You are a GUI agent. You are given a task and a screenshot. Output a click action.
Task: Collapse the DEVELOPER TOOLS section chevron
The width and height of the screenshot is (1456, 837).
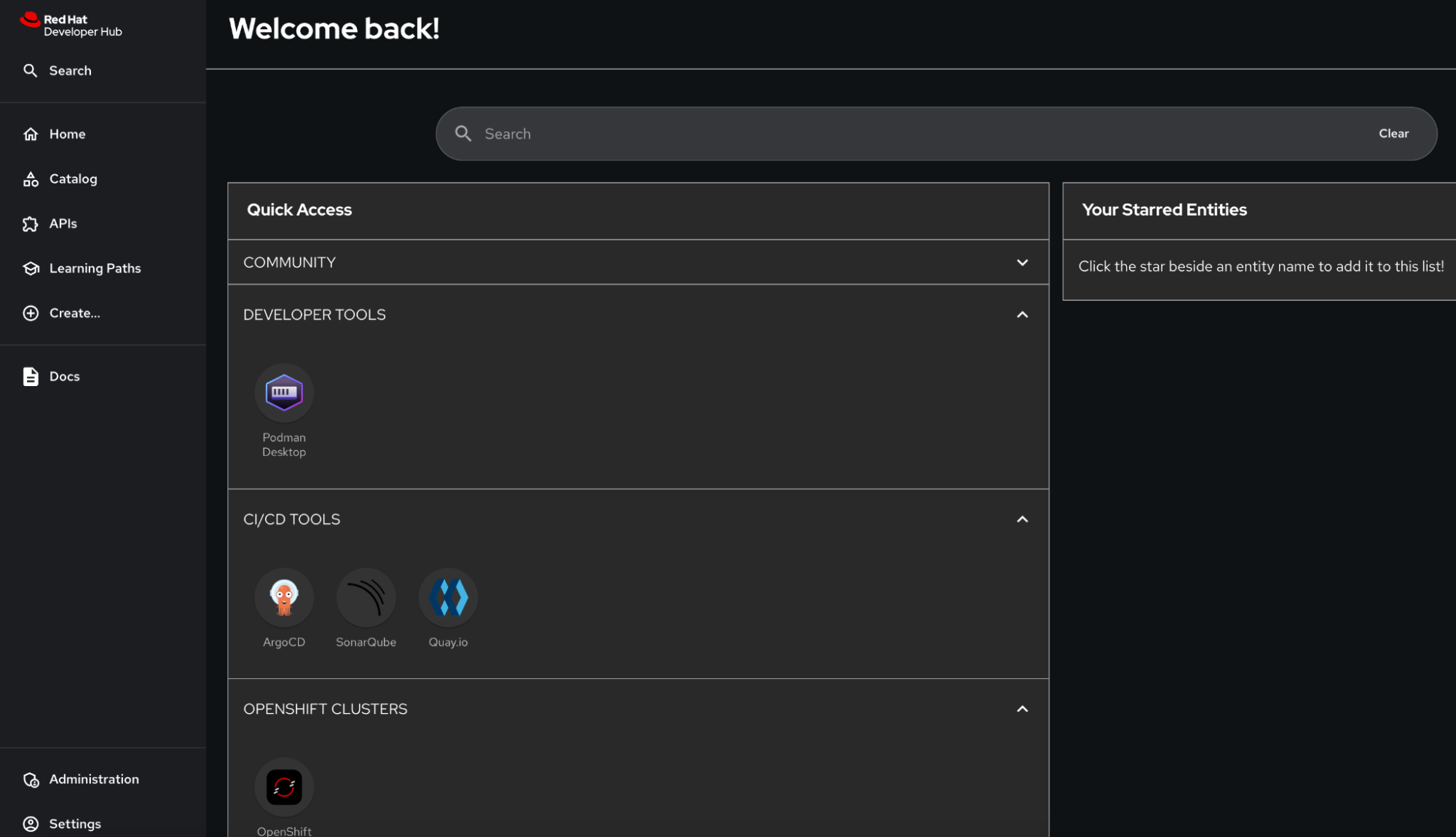pyautogui.click(x=1023, y=315)
